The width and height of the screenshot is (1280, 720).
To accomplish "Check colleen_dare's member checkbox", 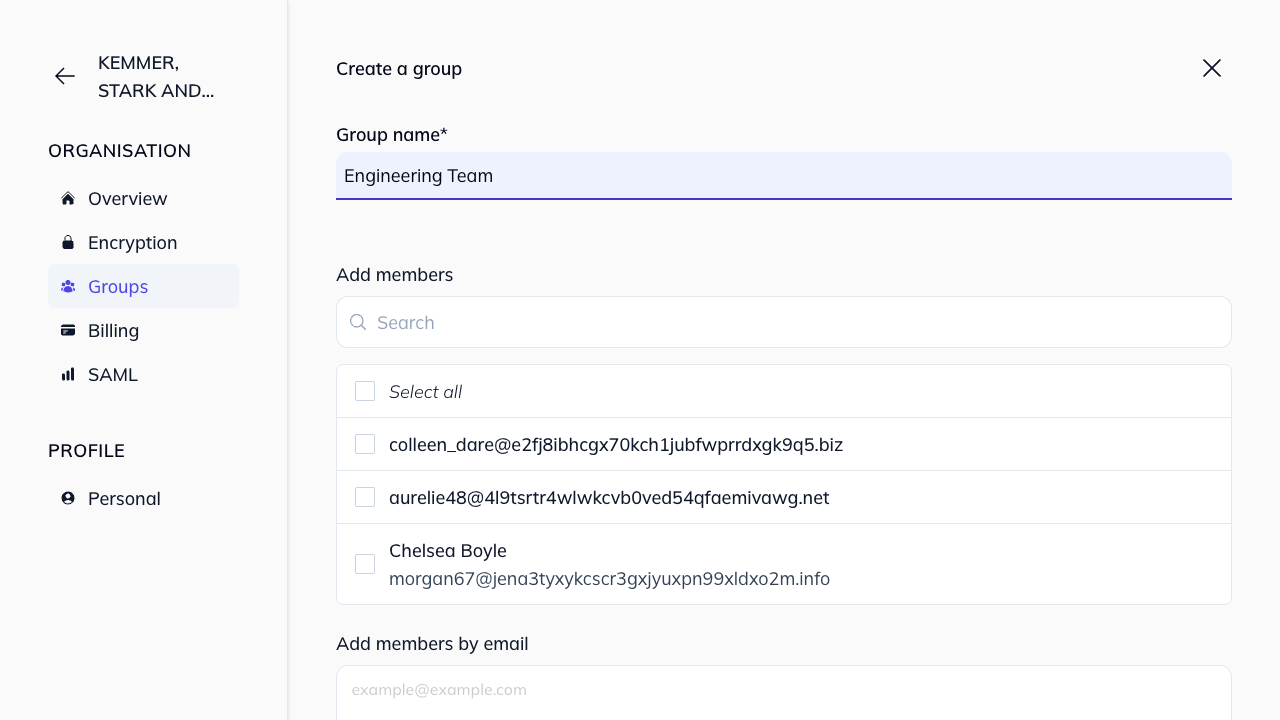I will (x=364, y=443).
